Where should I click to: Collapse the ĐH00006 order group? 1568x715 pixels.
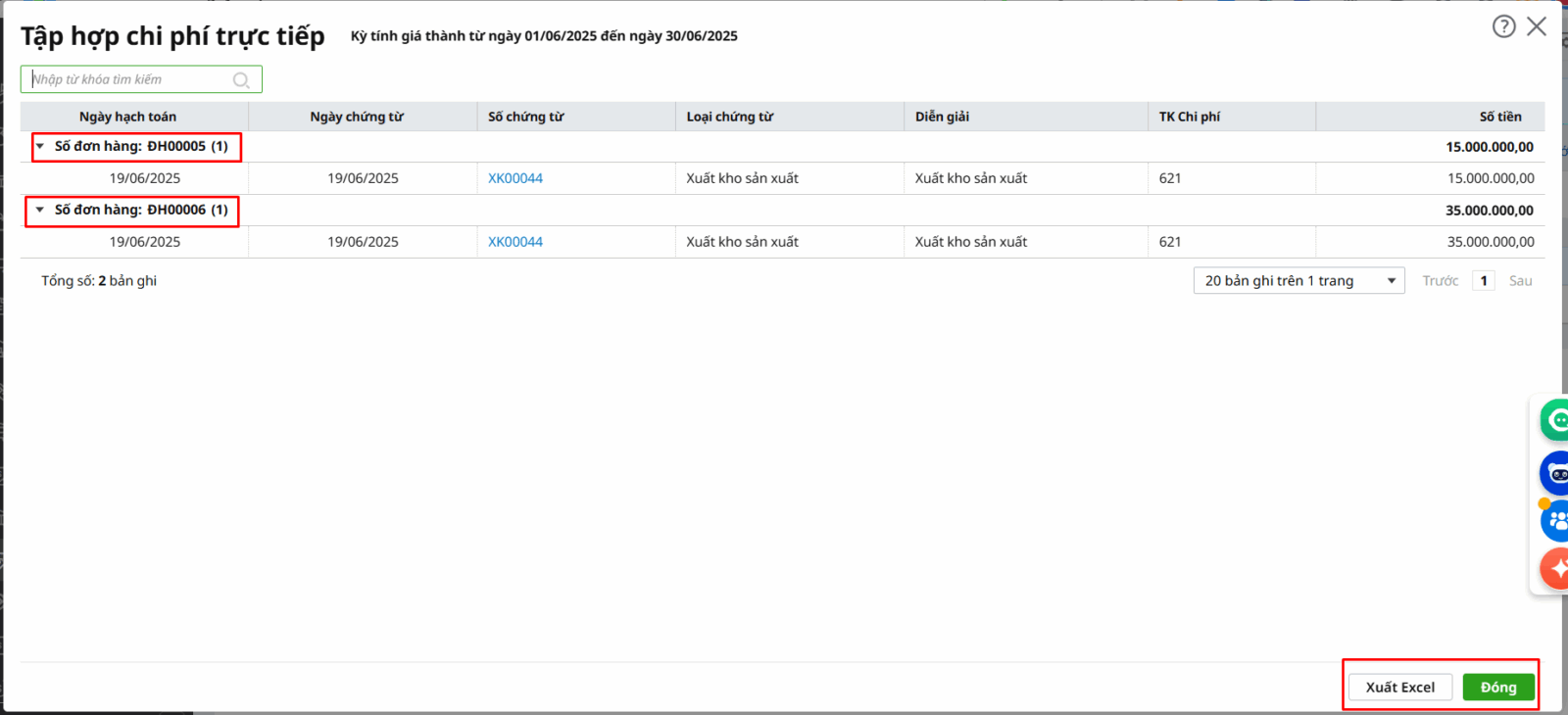pyautogui.click(x=40, y=210)
